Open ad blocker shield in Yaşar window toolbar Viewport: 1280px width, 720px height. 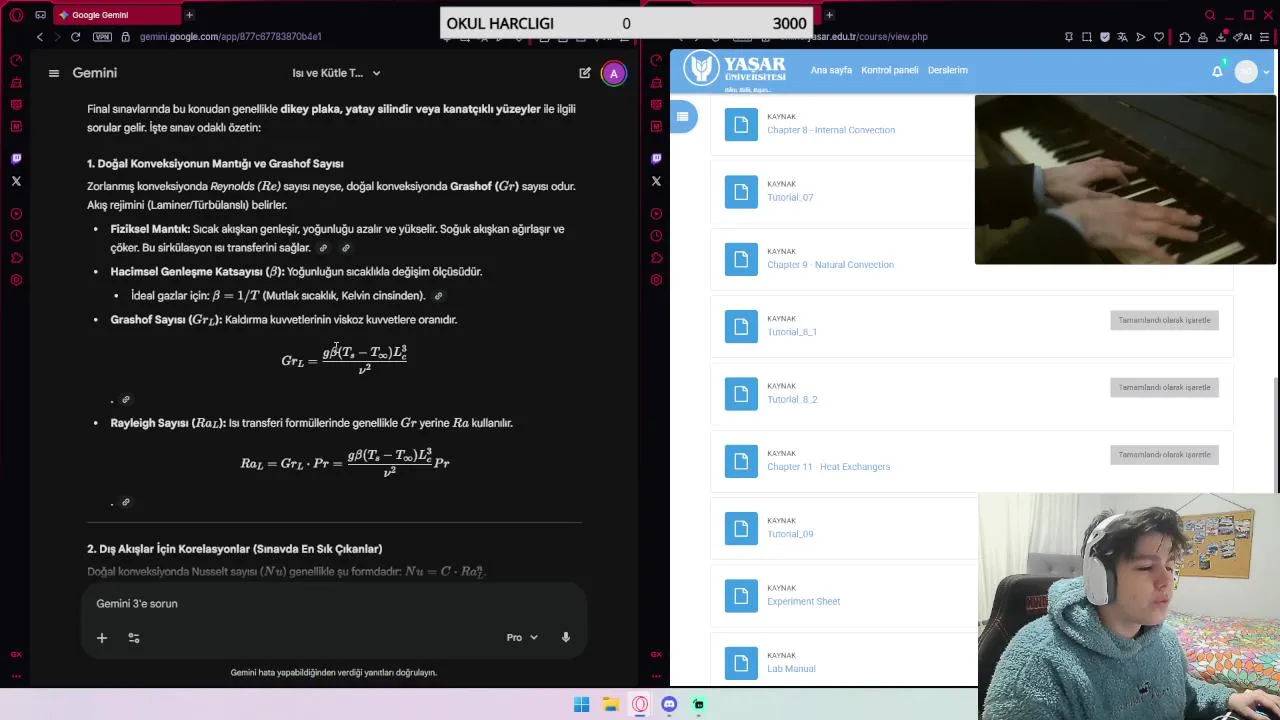point(1105,37)
